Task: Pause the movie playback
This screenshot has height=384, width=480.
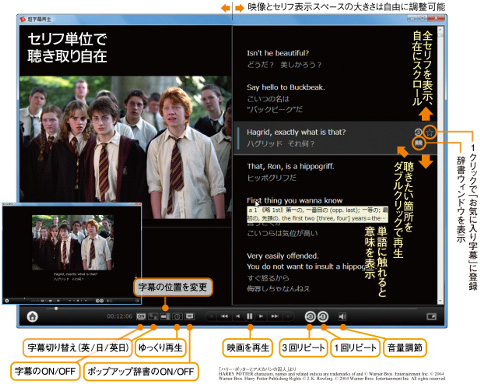Action: click(249, 316)
